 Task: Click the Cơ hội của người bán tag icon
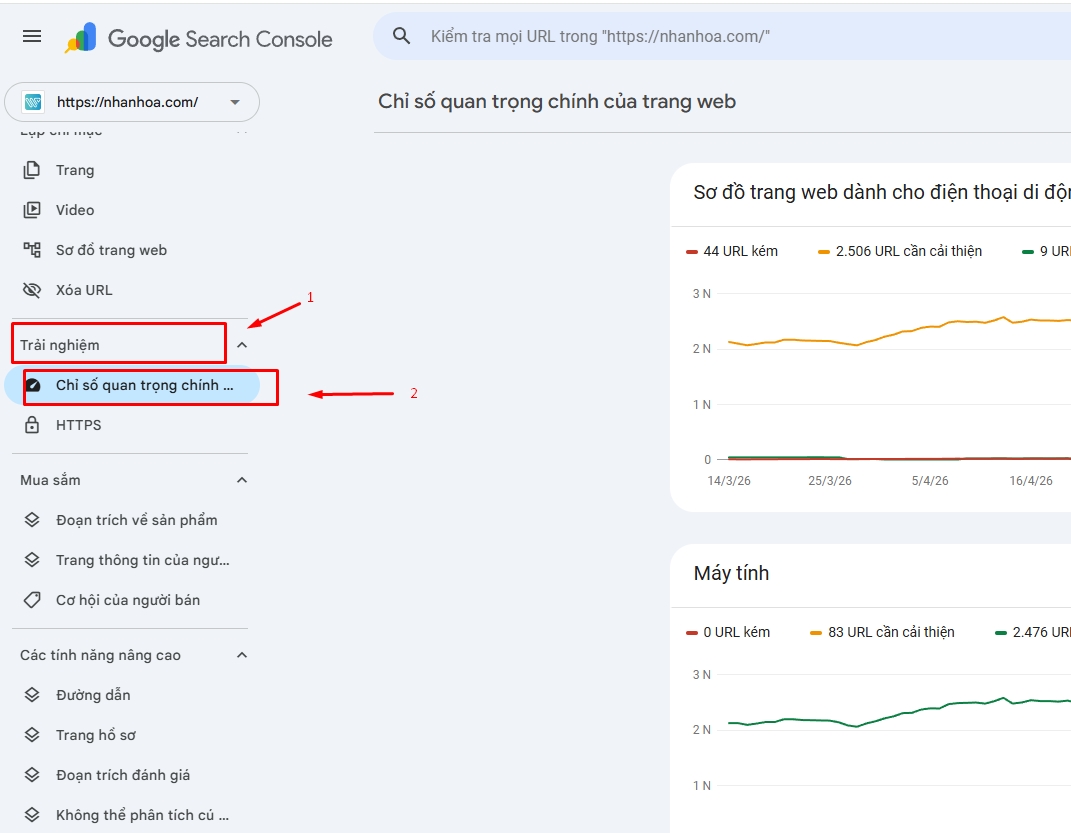pyautogui.click(x=32, y=600)
